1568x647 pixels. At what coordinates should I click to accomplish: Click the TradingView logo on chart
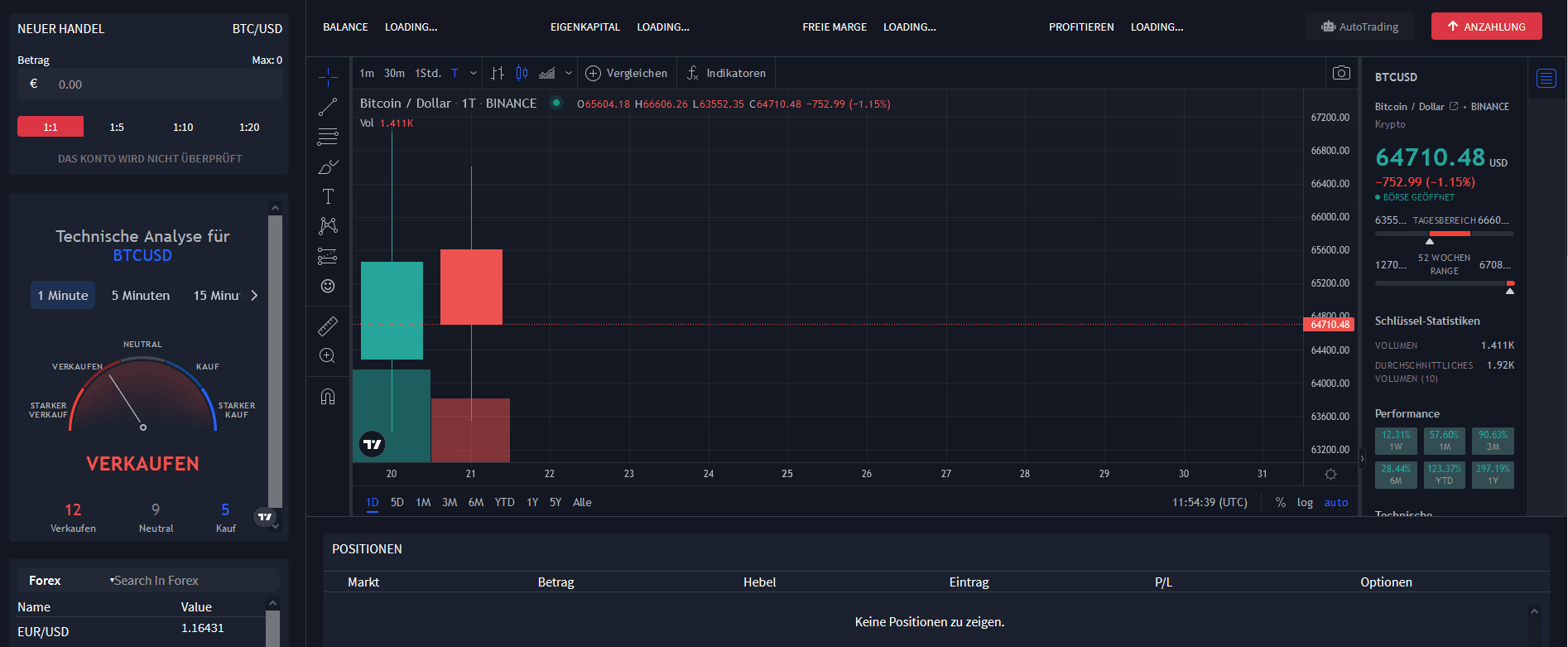373,444
